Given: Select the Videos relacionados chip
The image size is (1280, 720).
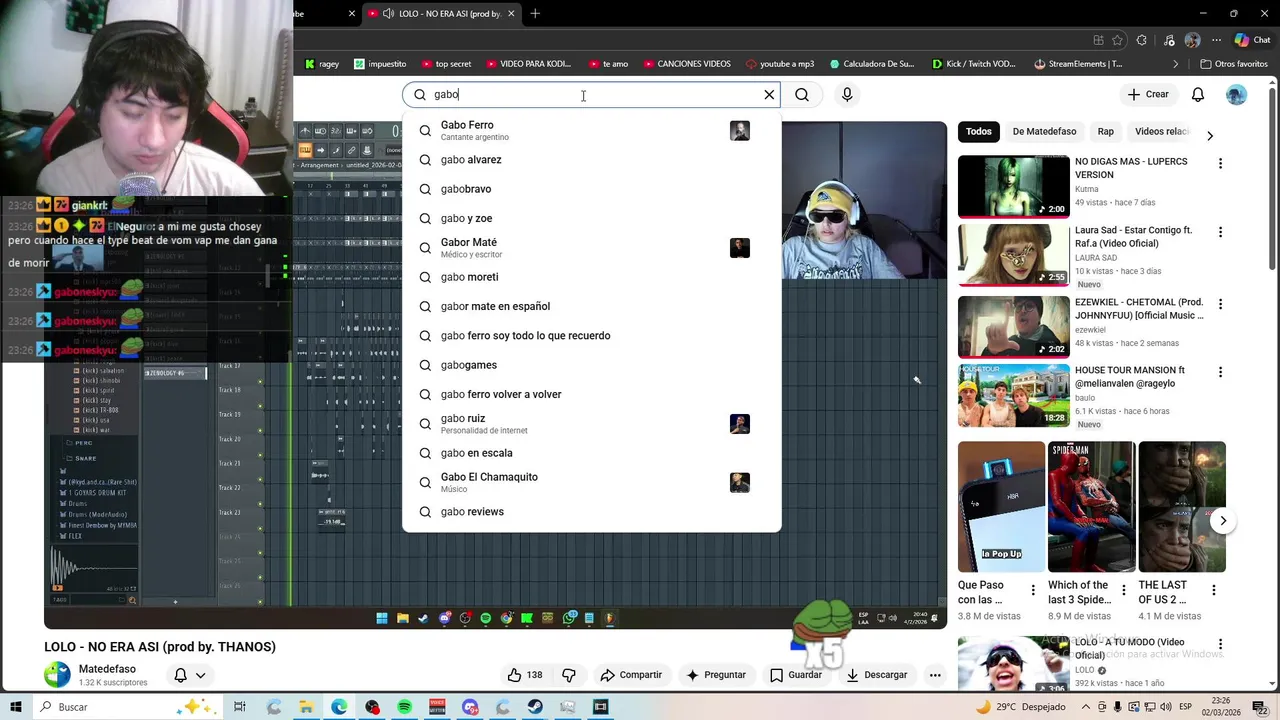Looking at the screenshot, I should coord(1162,131).
